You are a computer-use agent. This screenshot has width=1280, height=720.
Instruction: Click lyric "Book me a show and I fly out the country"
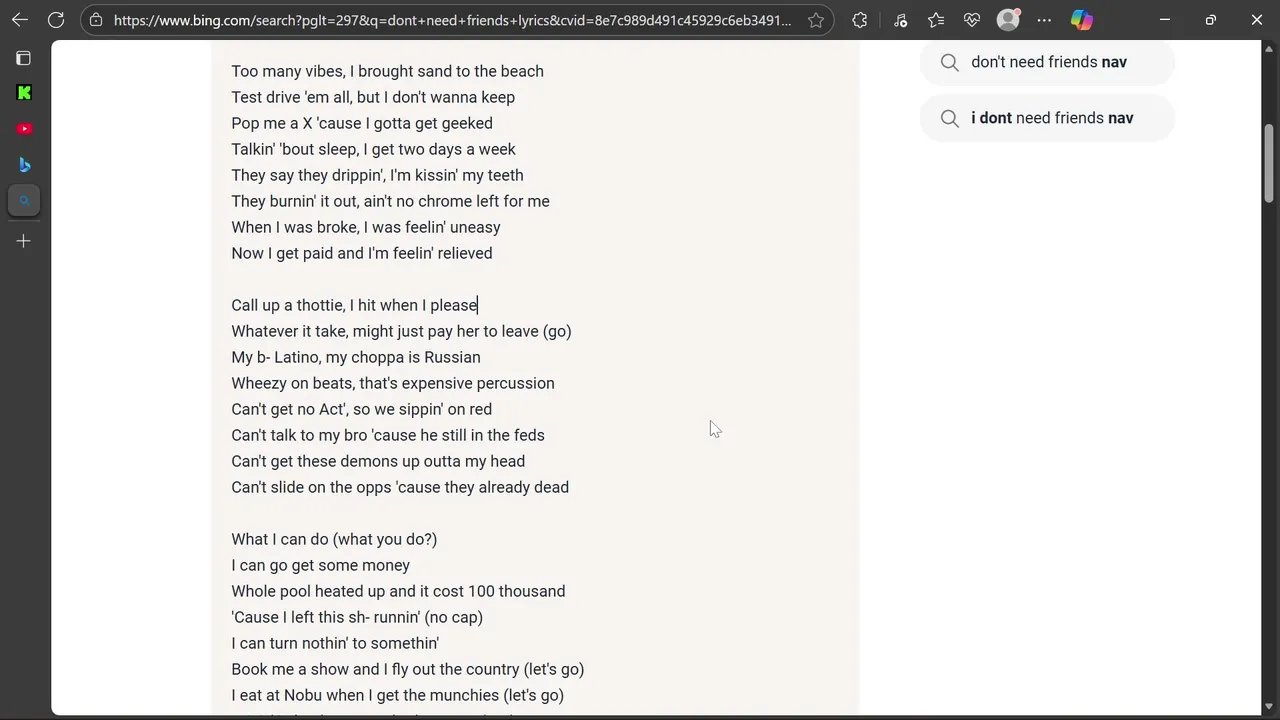click(x=375, y=669)
